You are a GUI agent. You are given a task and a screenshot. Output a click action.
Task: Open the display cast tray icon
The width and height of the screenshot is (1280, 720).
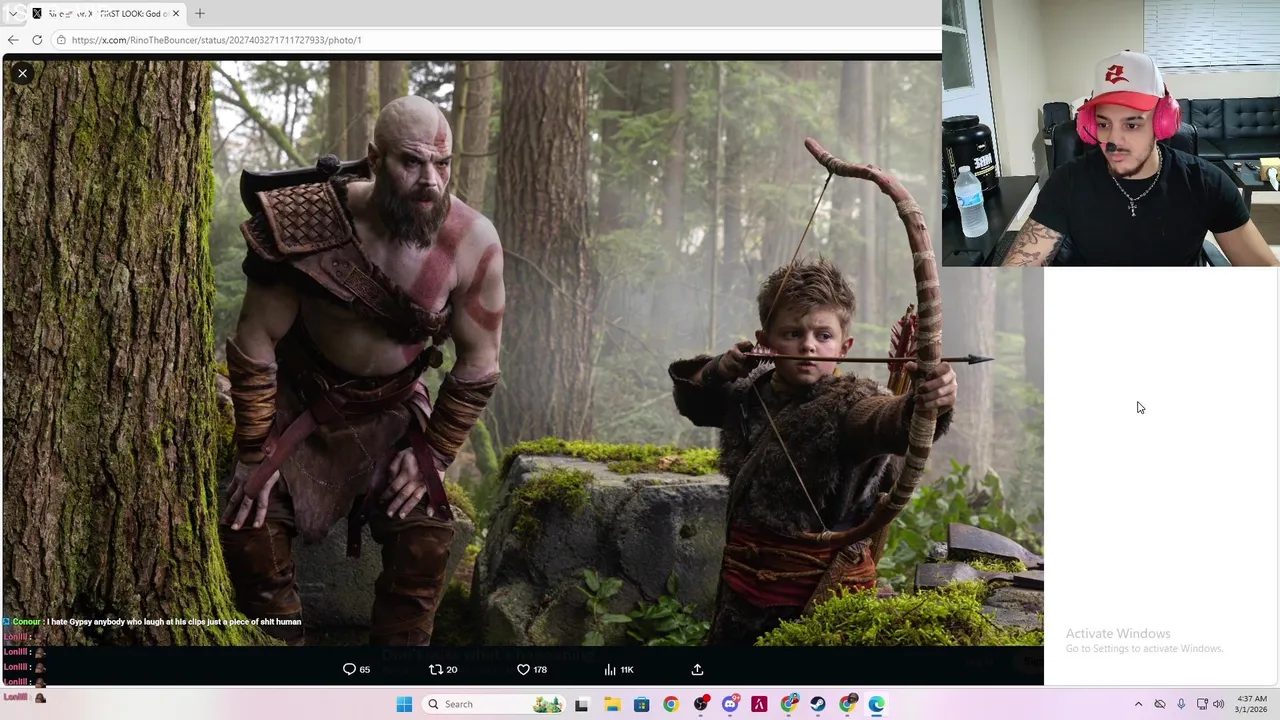click(x=1202, y=704)
